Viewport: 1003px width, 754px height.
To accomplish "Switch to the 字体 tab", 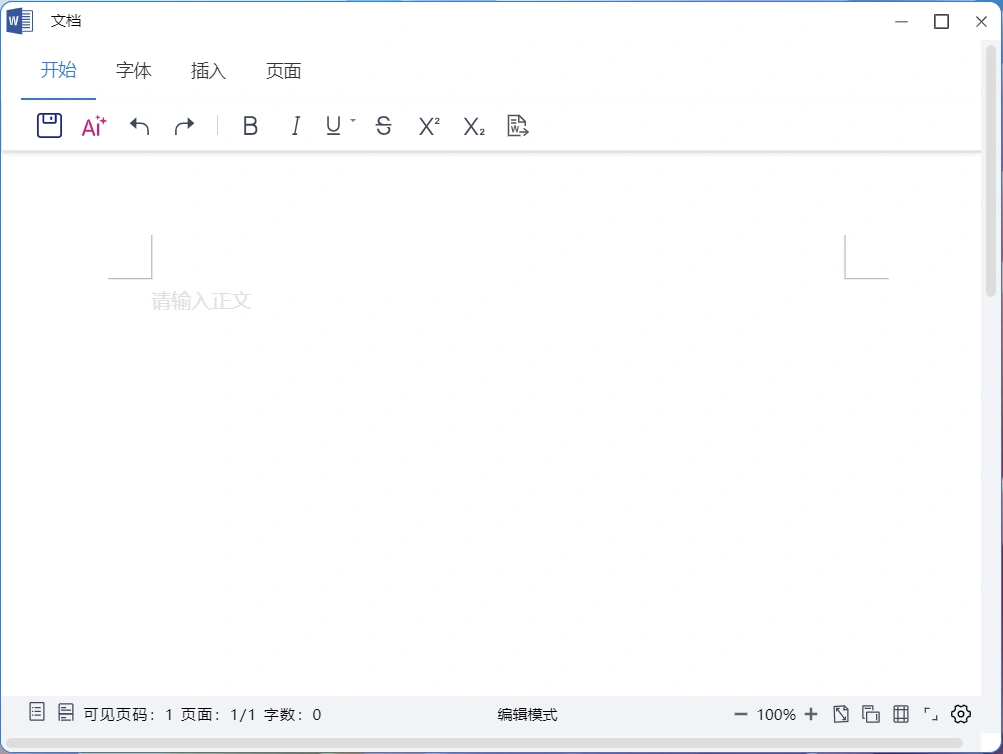I will 134,71.
